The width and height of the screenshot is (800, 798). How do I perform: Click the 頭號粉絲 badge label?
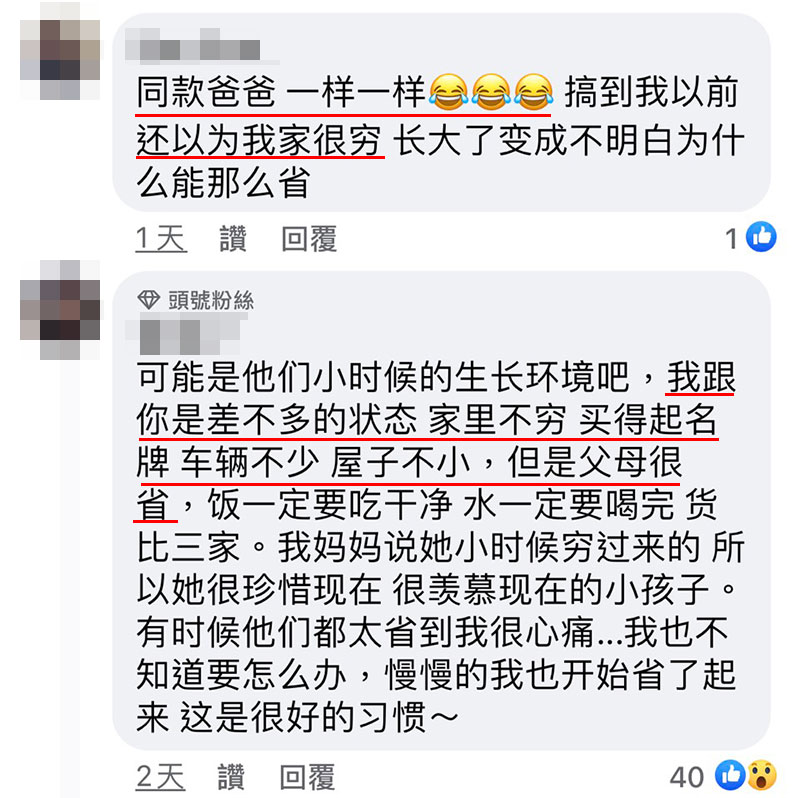tap(211, 300)
